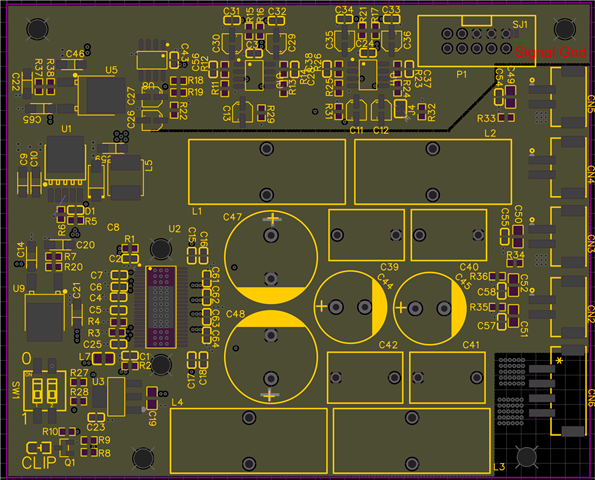Select the CN4 connector footprint

(558, 167)
